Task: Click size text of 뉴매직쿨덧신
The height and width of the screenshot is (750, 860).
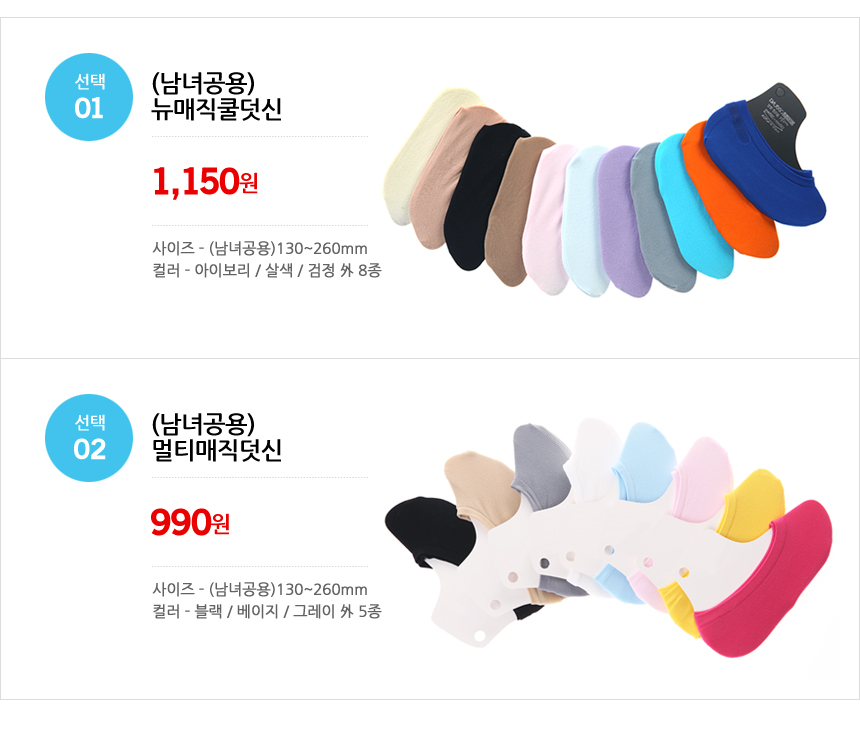Action: click(x=260, y=249)
